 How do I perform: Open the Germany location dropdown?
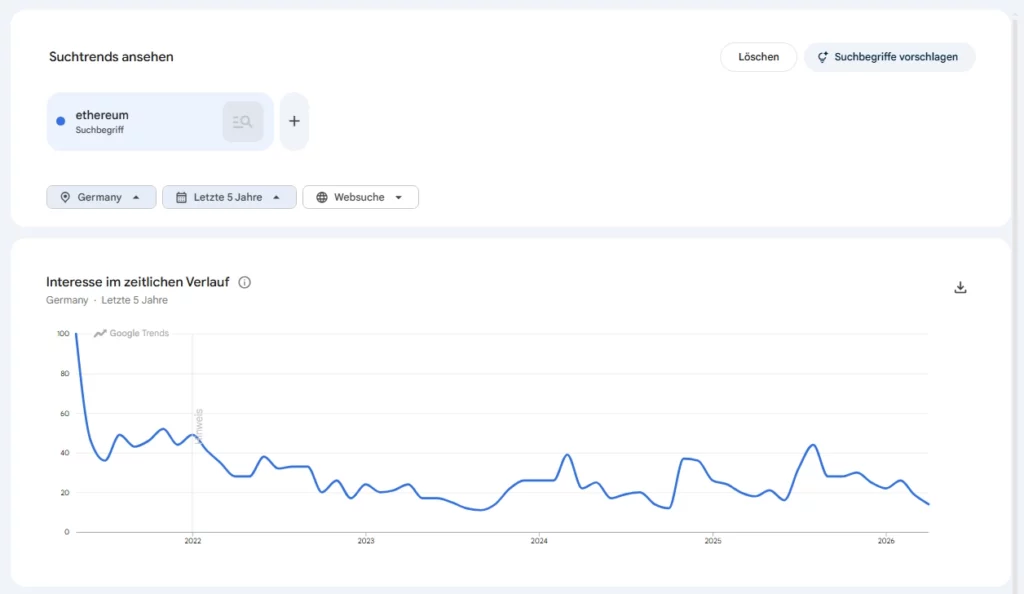tap(101, 197)
